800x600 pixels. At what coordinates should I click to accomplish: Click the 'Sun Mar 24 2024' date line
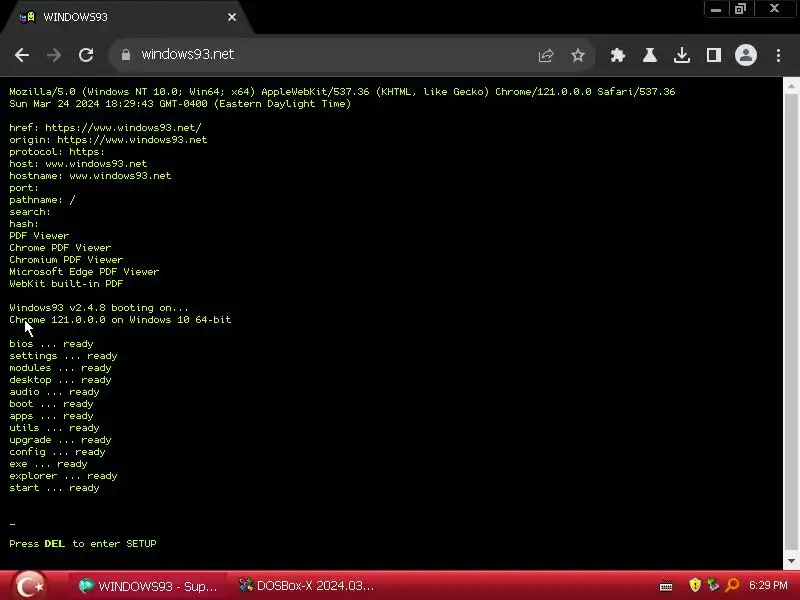(x=180, y=104)
